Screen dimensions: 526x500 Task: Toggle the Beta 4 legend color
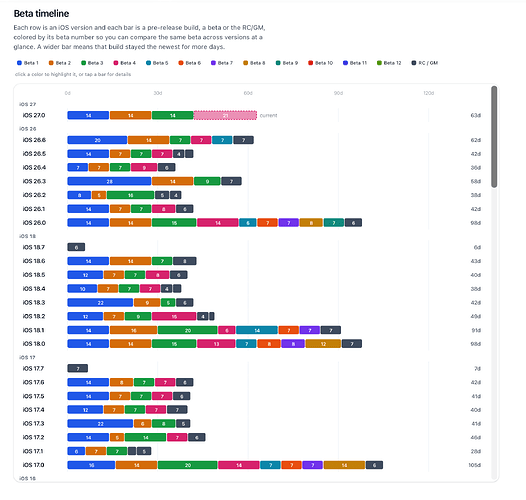pos(124,63)
